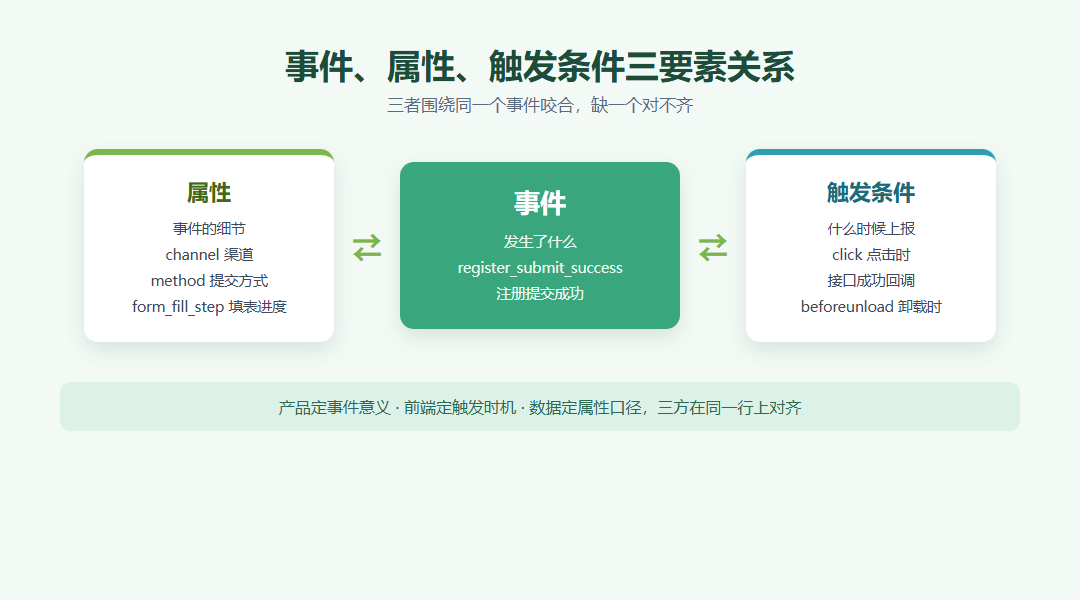This screenshot has height=600, width=1080.
Task: Select the subtitle 三者围绕同一个事件咬合，缺一个对不齐
Action: point(540,105)
